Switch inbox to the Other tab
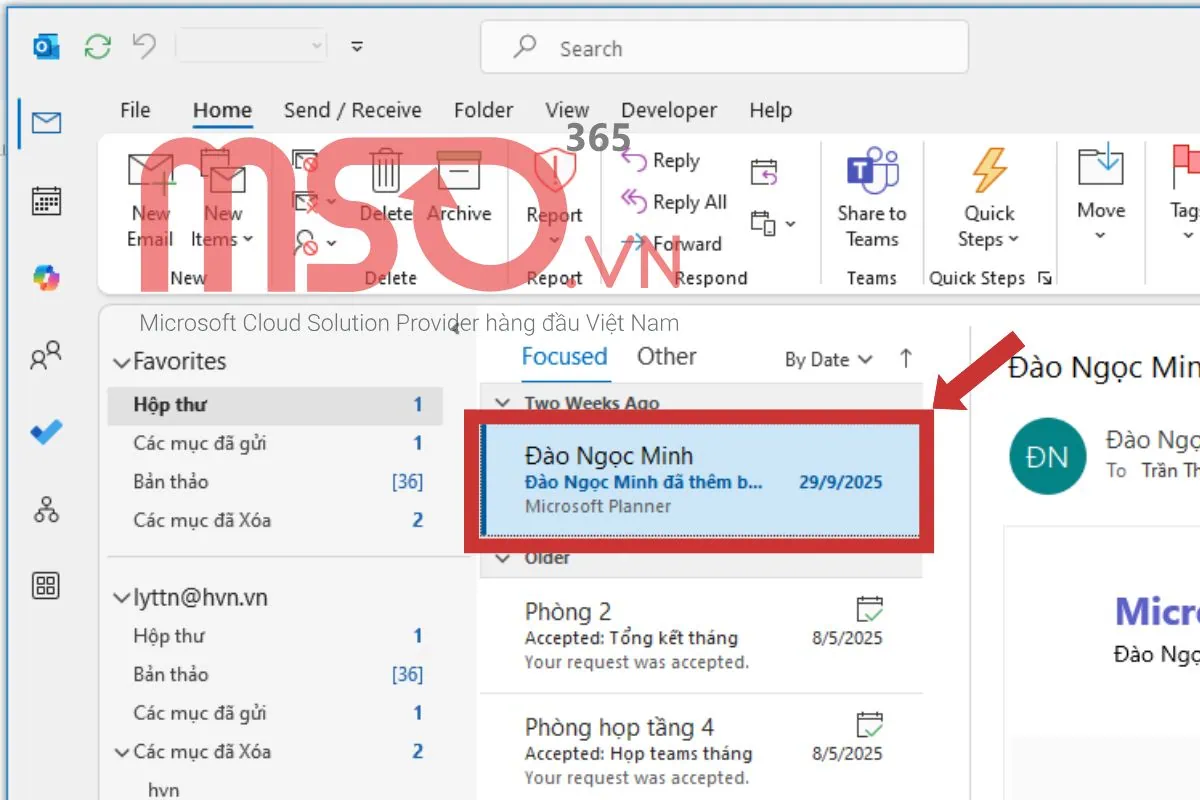 pos(666,357)
